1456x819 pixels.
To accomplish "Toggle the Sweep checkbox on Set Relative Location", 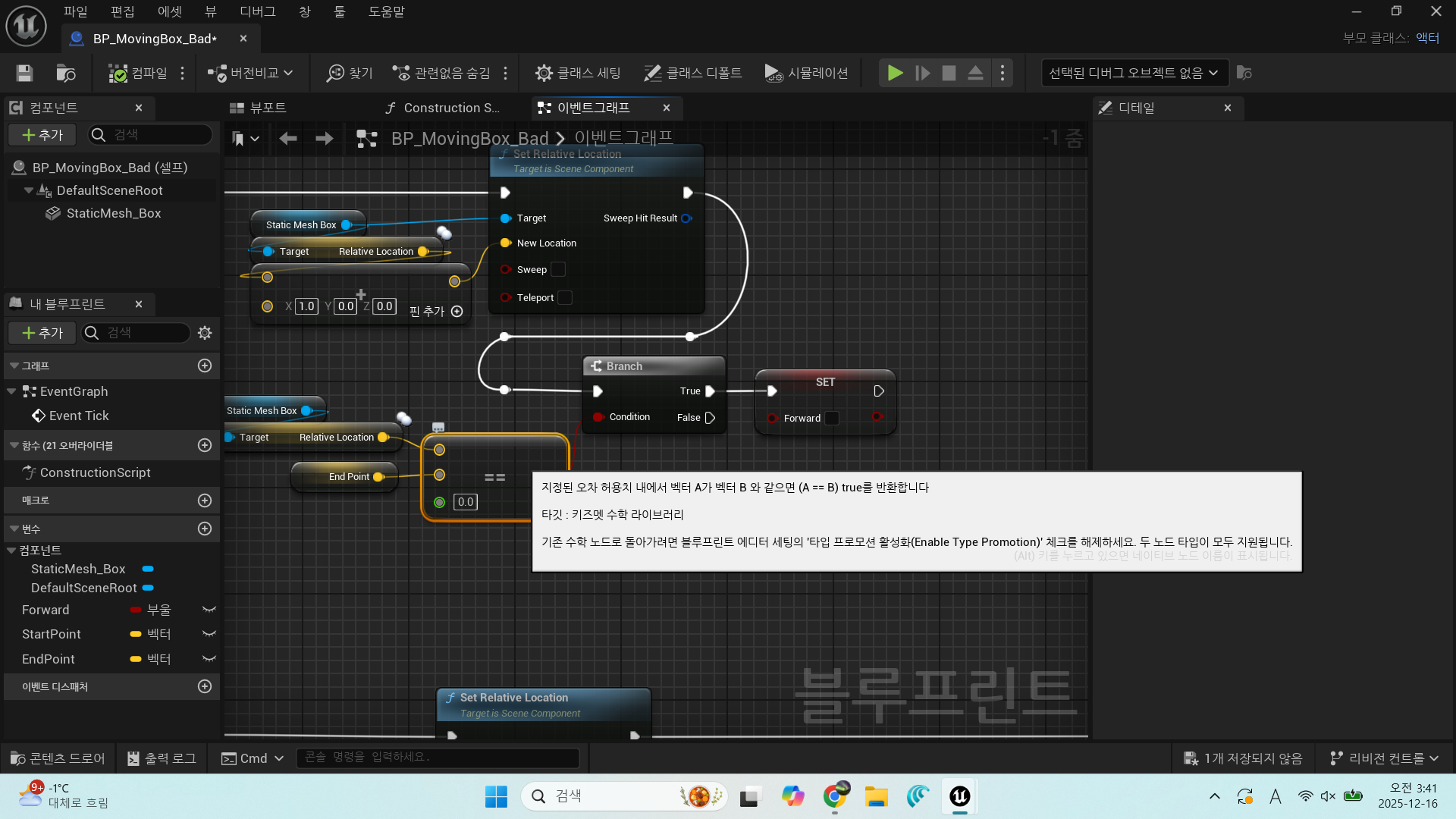I will click(x=558, y=269).
